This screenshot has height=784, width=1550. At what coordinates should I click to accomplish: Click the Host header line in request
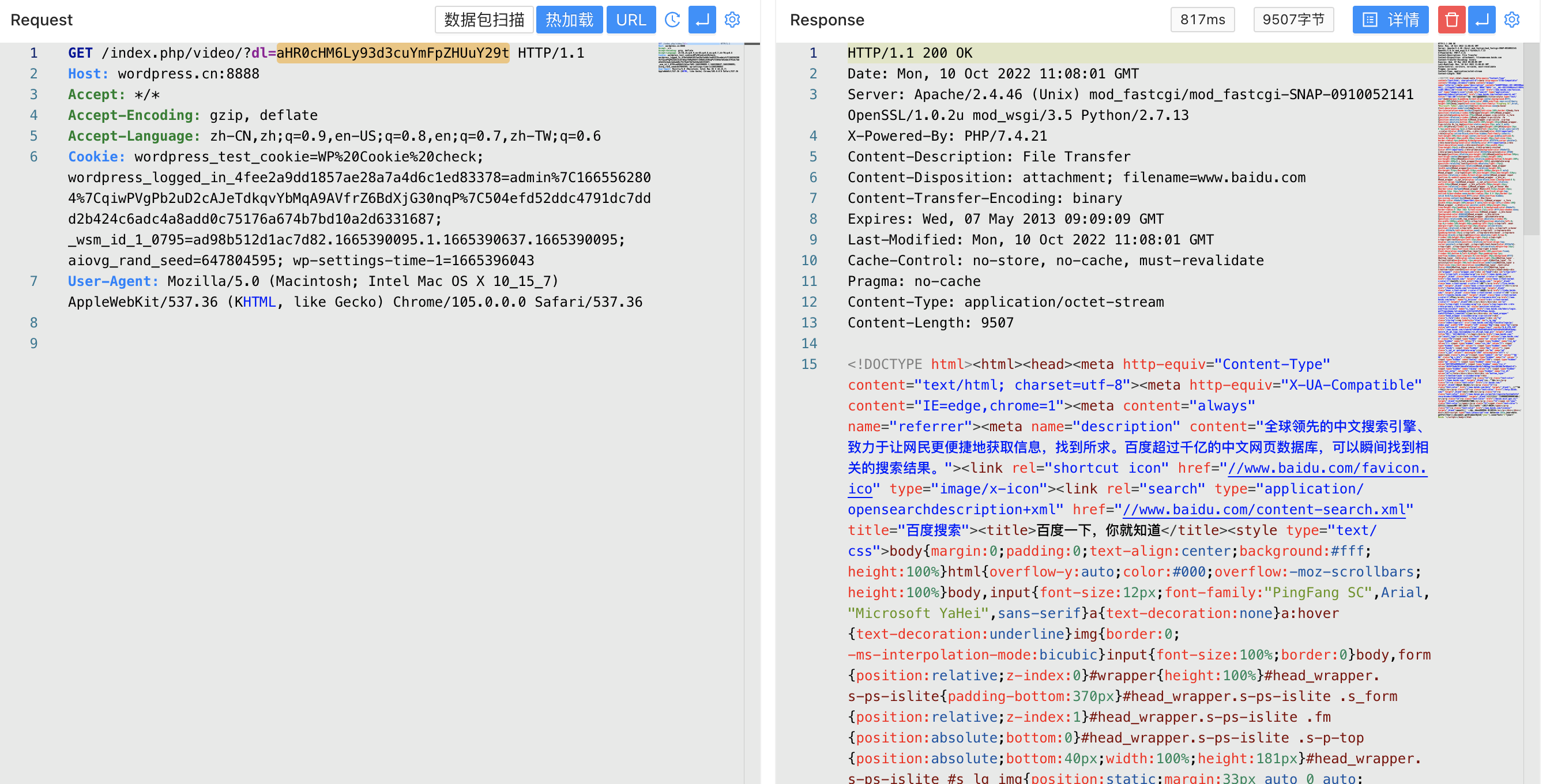click(164, 74)
